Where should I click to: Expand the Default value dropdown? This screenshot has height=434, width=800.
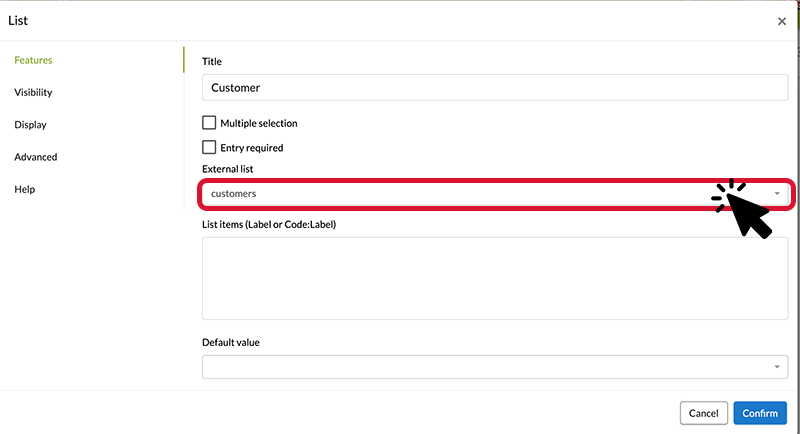pyautogui.click(x=495, y=367)
